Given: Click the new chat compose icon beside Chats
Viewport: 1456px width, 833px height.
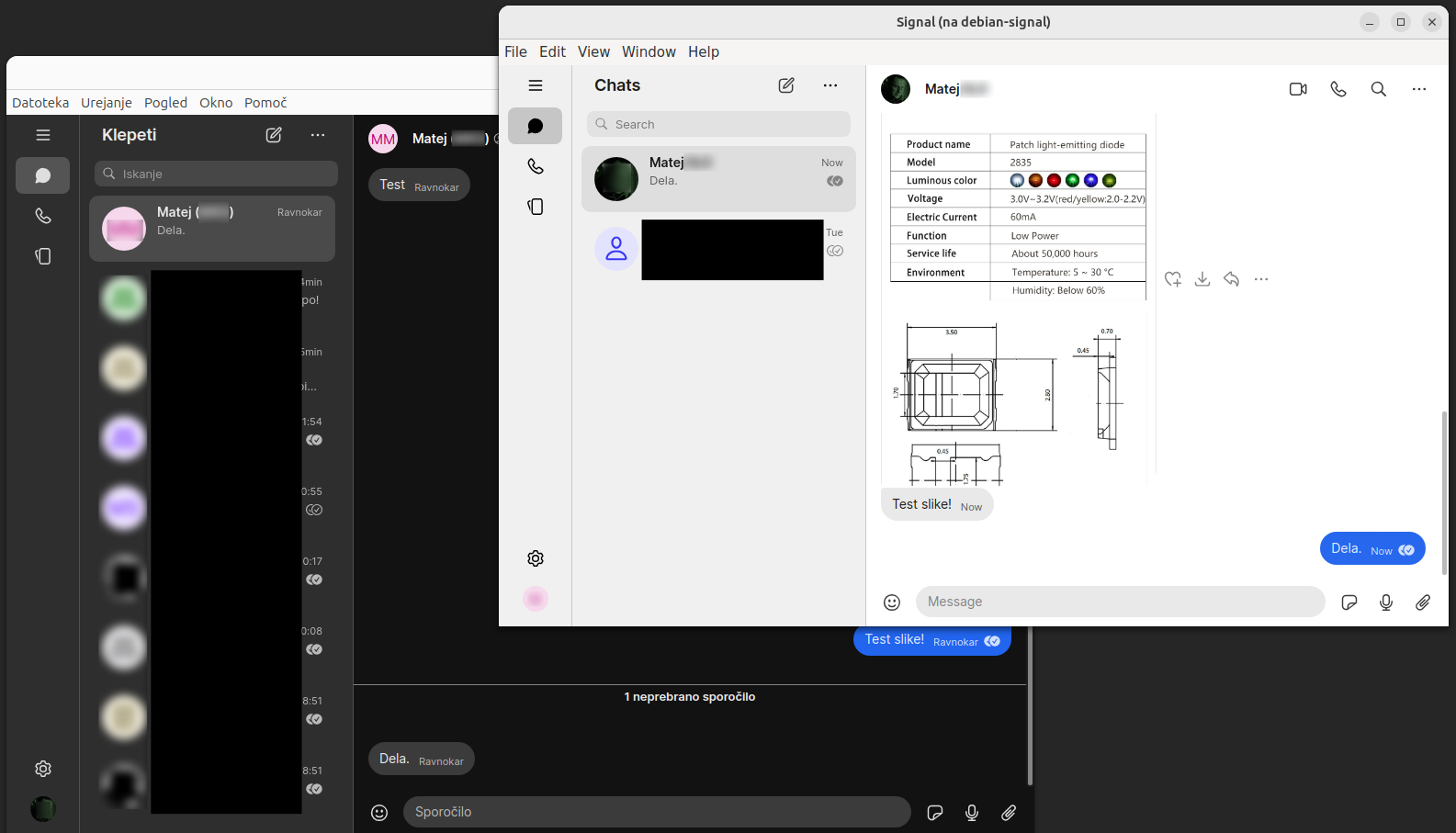Looking at the screenshot, I should (x=786, y=85).
